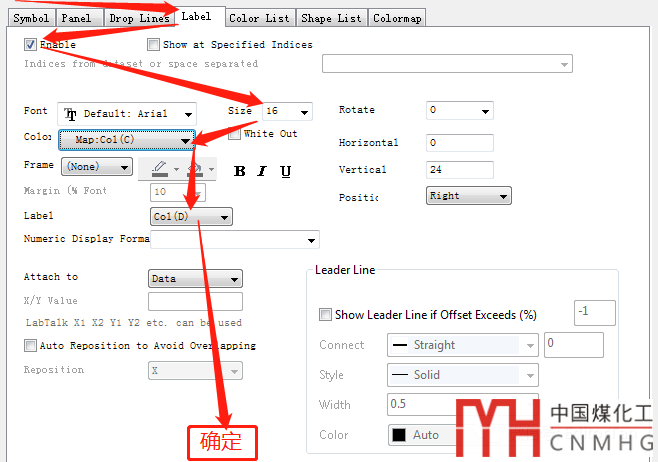Image resolution: width=658 pixels, height=462 pixels.
Task: Toggle underline text formatting
Action: (285, 171)
